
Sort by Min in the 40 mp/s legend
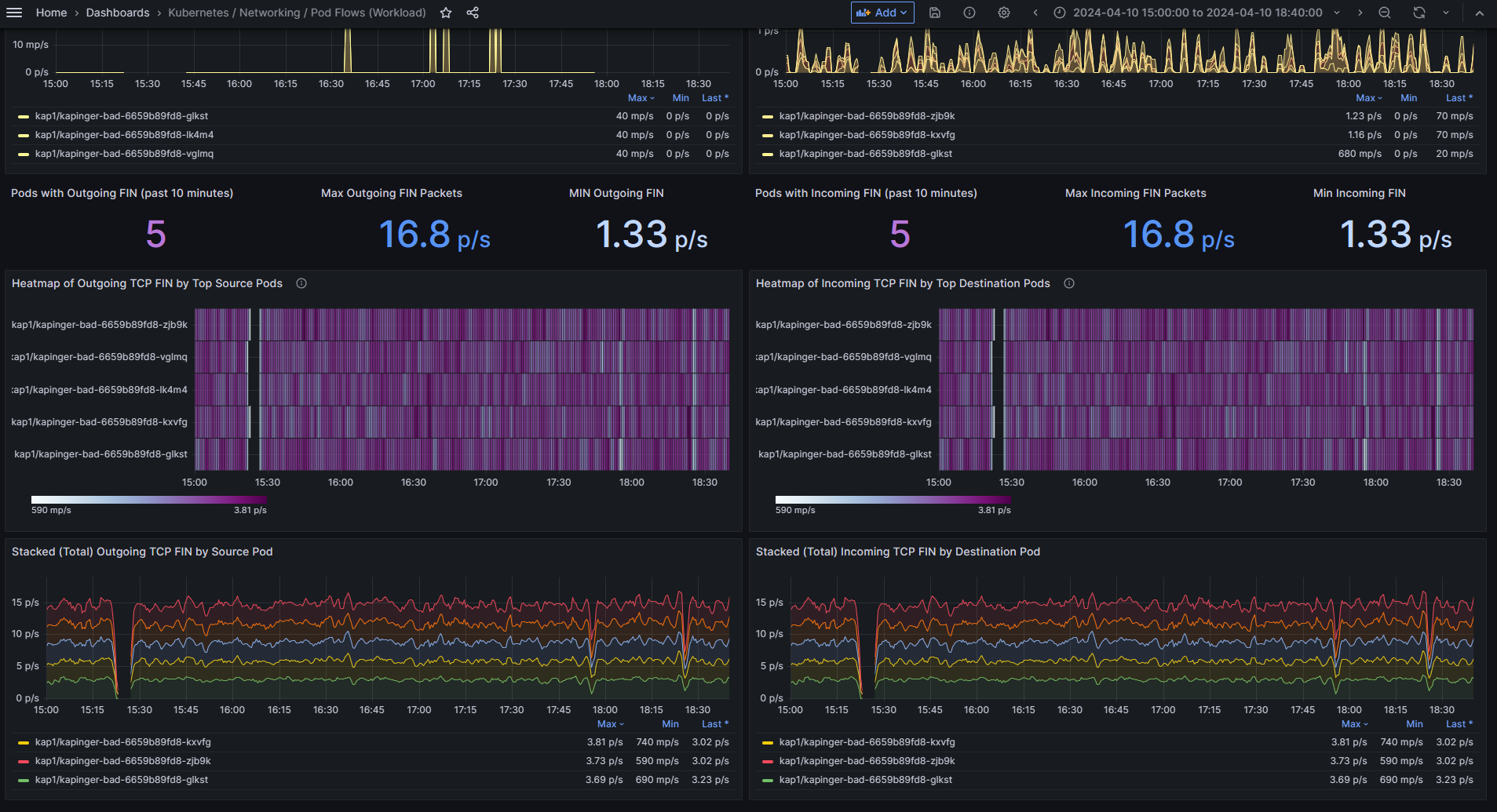tap(681, 98)
